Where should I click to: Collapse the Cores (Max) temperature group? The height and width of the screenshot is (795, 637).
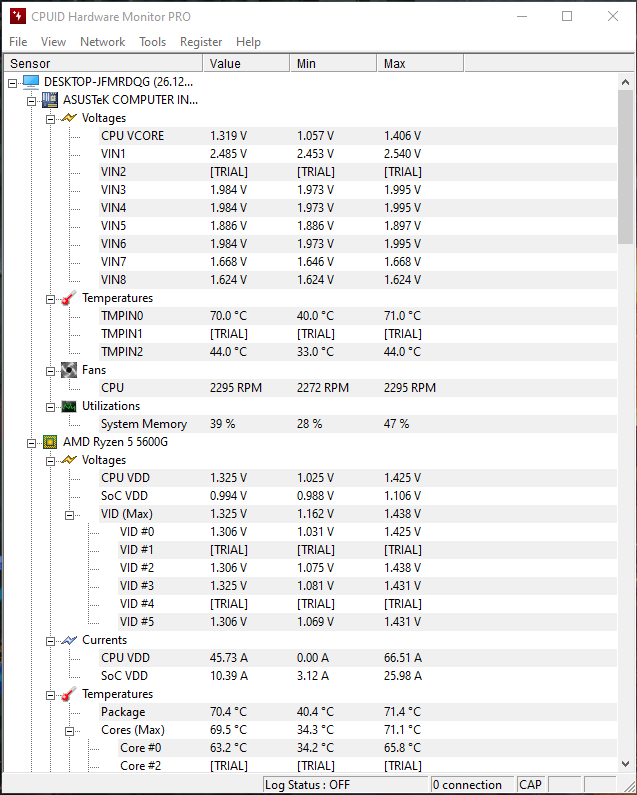(69, 732)
